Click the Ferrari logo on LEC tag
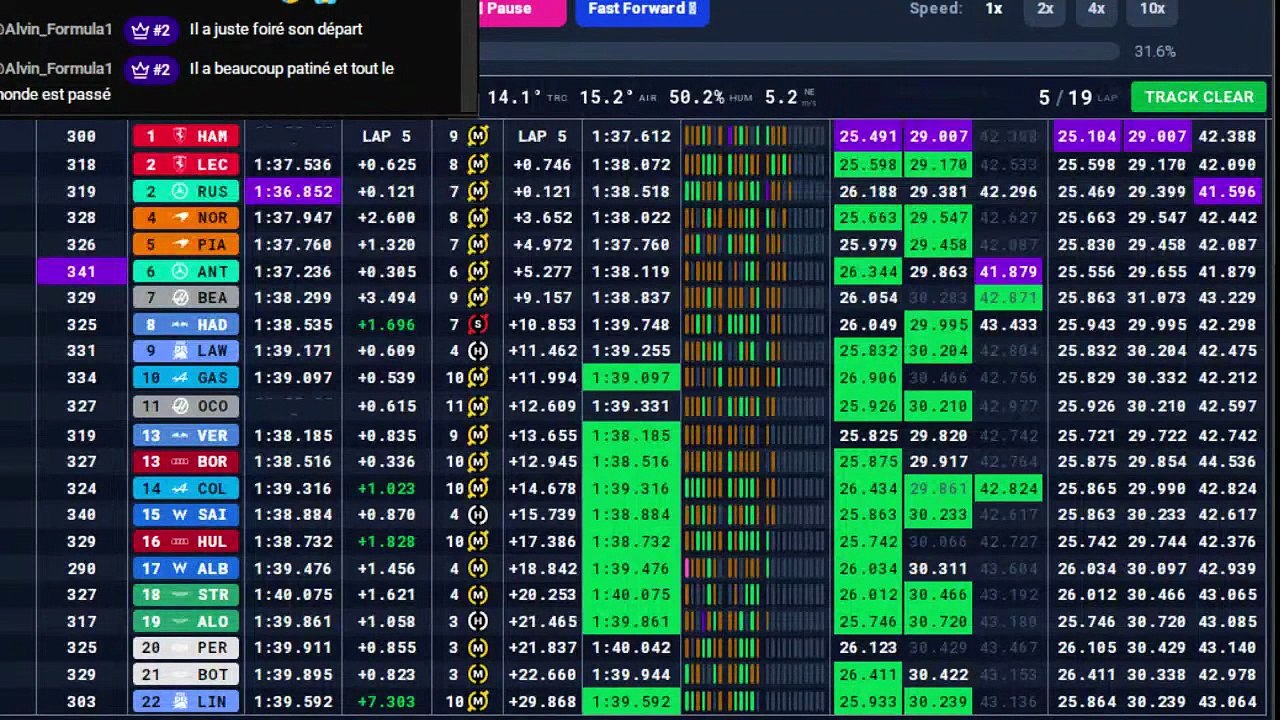Viewport: 1280px width, 720px height. 180,164
